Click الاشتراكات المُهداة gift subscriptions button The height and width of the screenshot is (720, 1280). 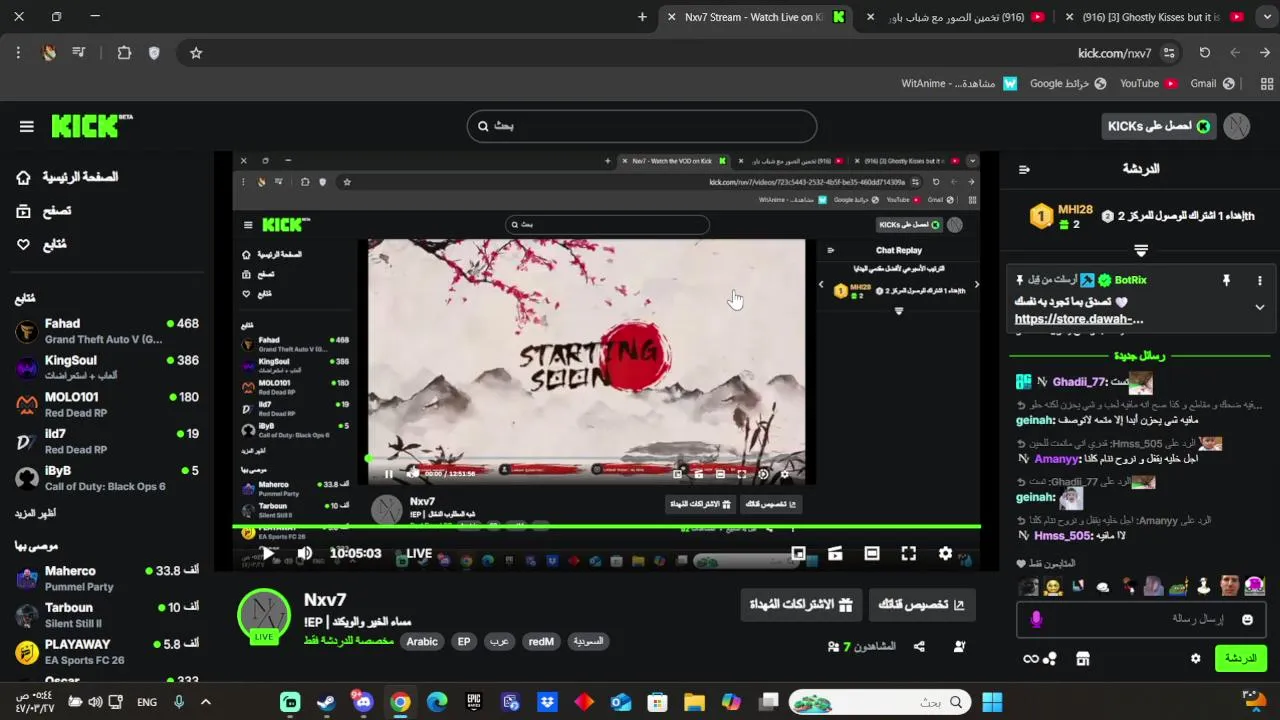click(800, 605)
